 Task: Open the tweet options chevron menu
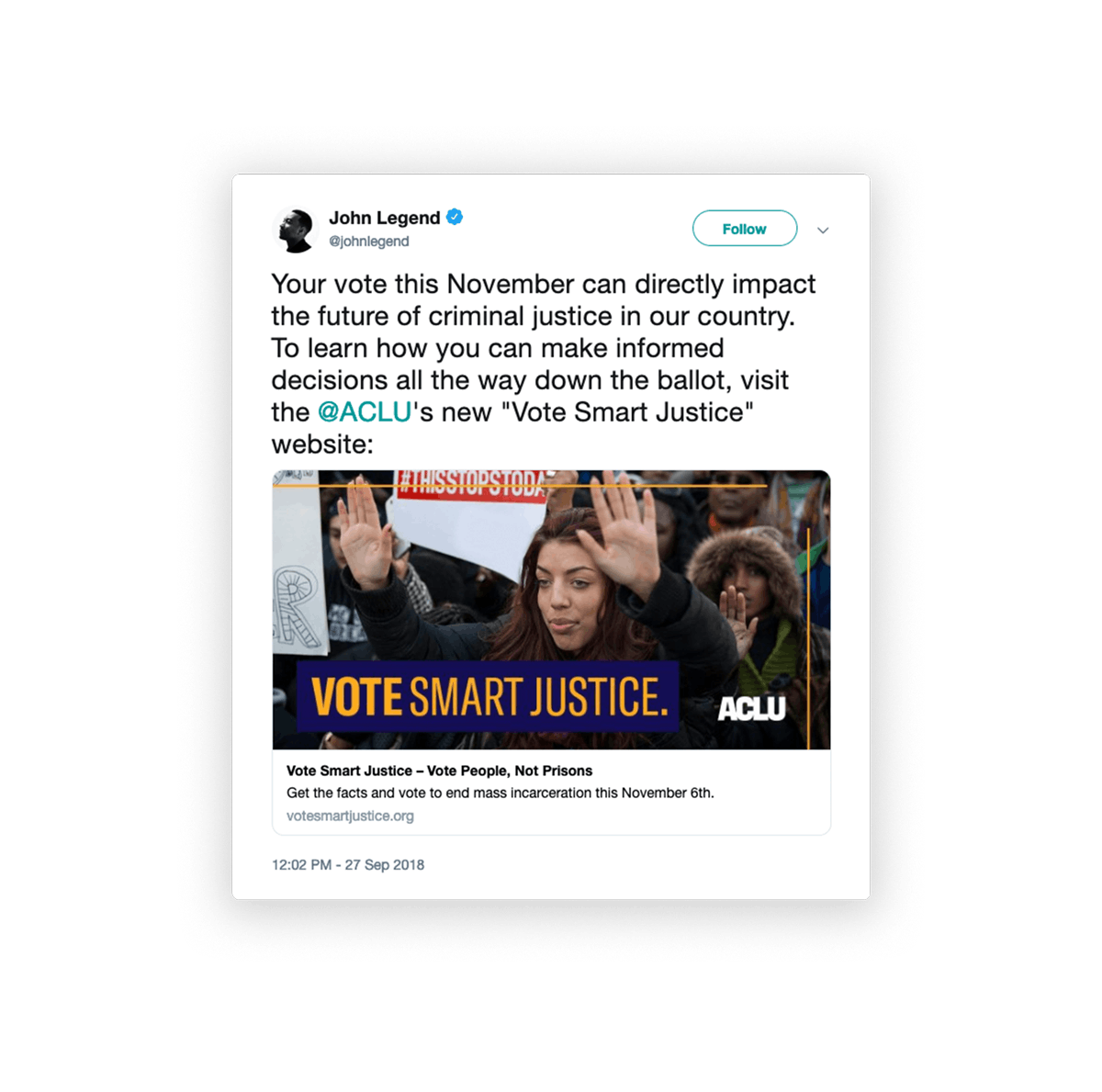tap(823, 231)
